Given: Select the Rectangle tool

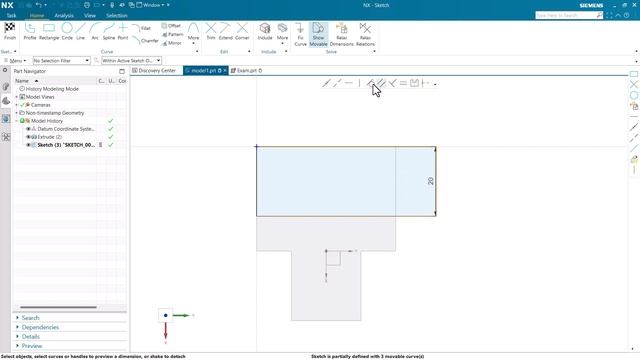Looking at the screenshot, I should (x=49, y=31).
